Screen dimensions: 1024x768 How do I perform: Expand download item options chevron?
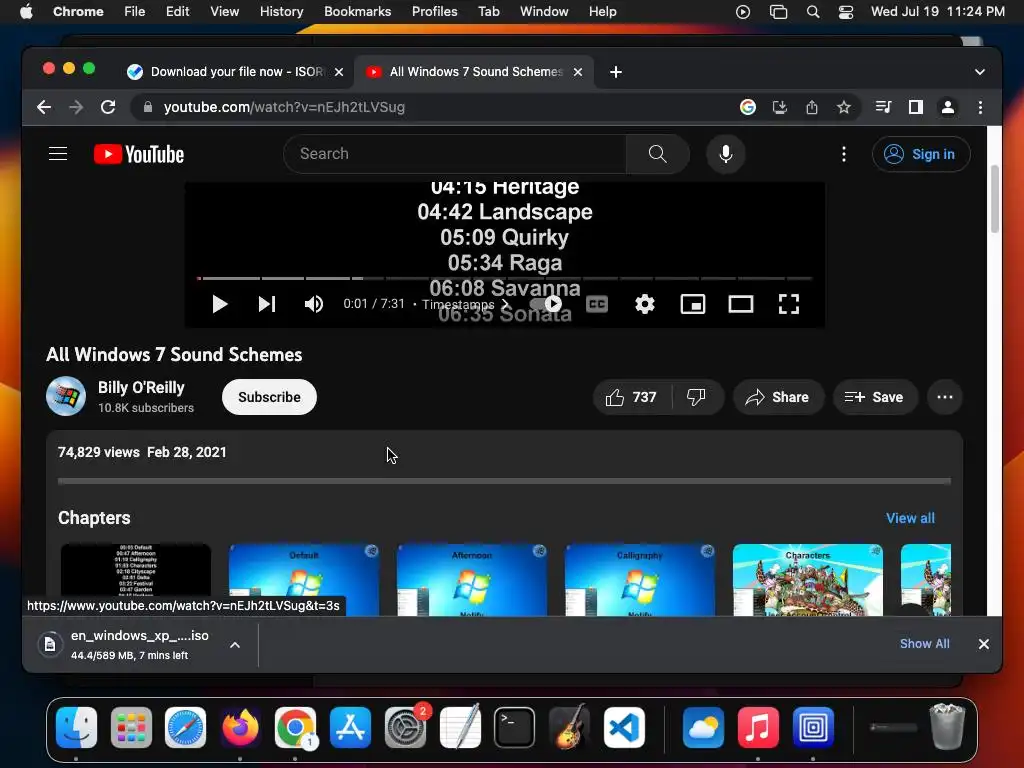click(235, 645)
